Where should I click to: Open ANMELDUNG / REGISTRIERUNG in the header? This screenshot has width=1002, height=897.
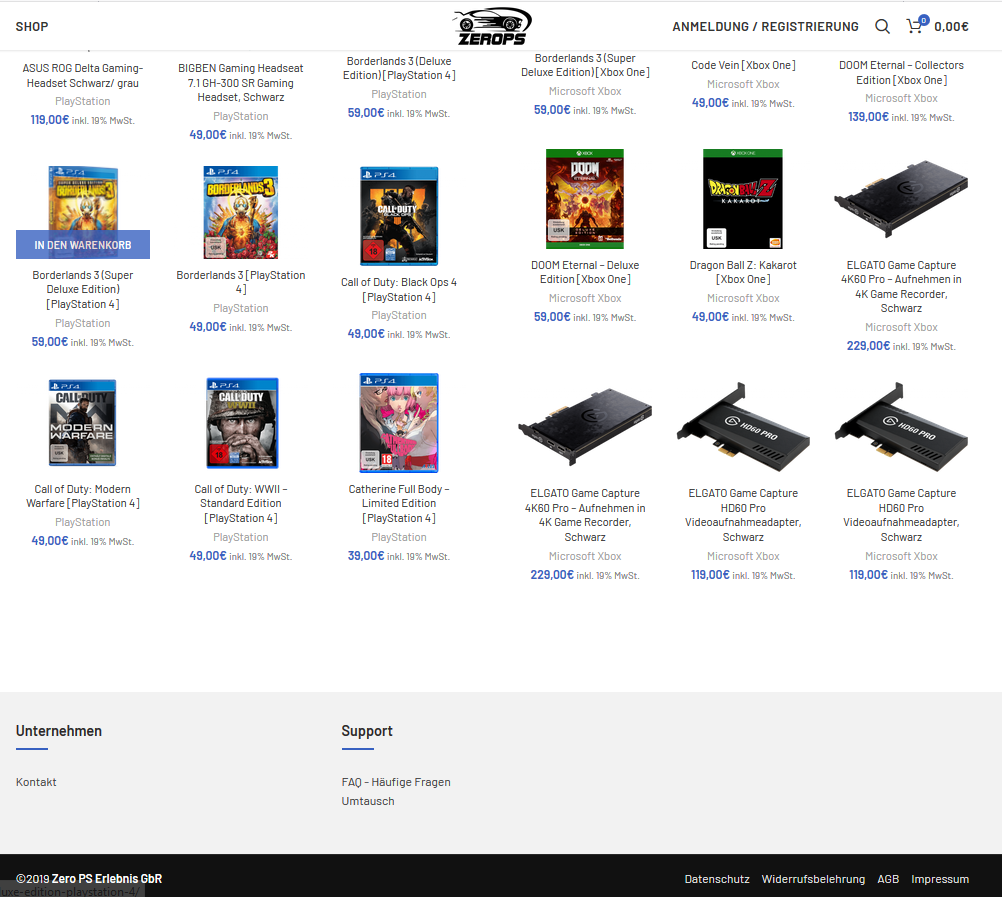[765, 26]
